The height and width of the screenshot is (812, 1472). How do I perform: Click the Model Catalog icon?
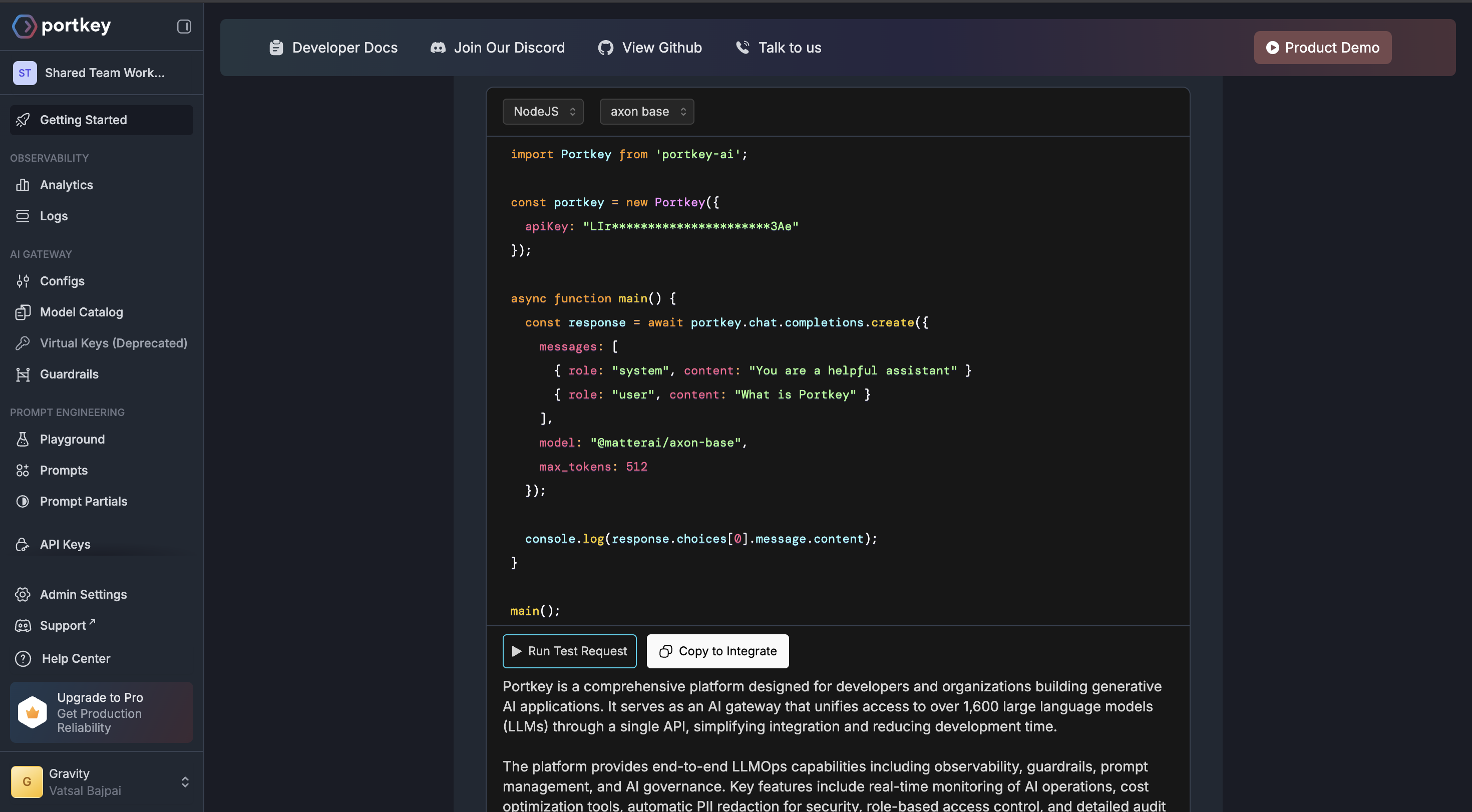23,312
